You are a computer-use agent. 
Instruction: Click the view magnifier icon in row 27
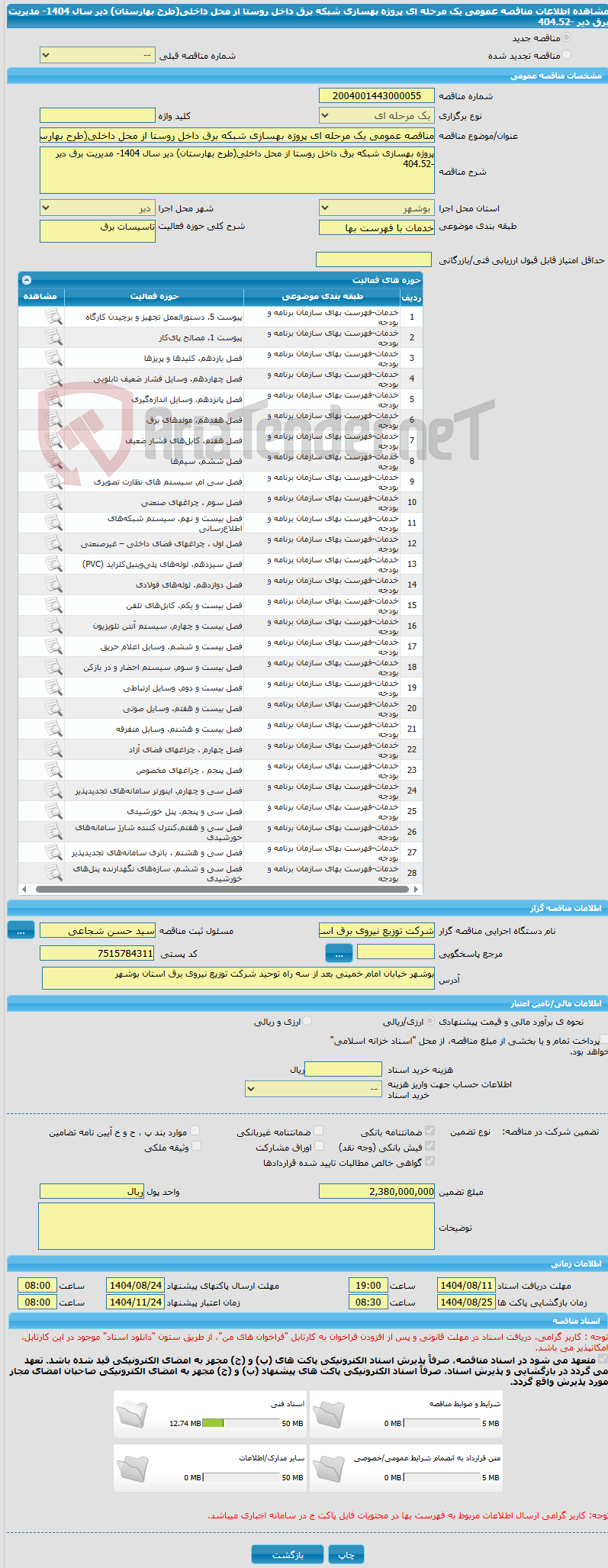tap(53, 852)
